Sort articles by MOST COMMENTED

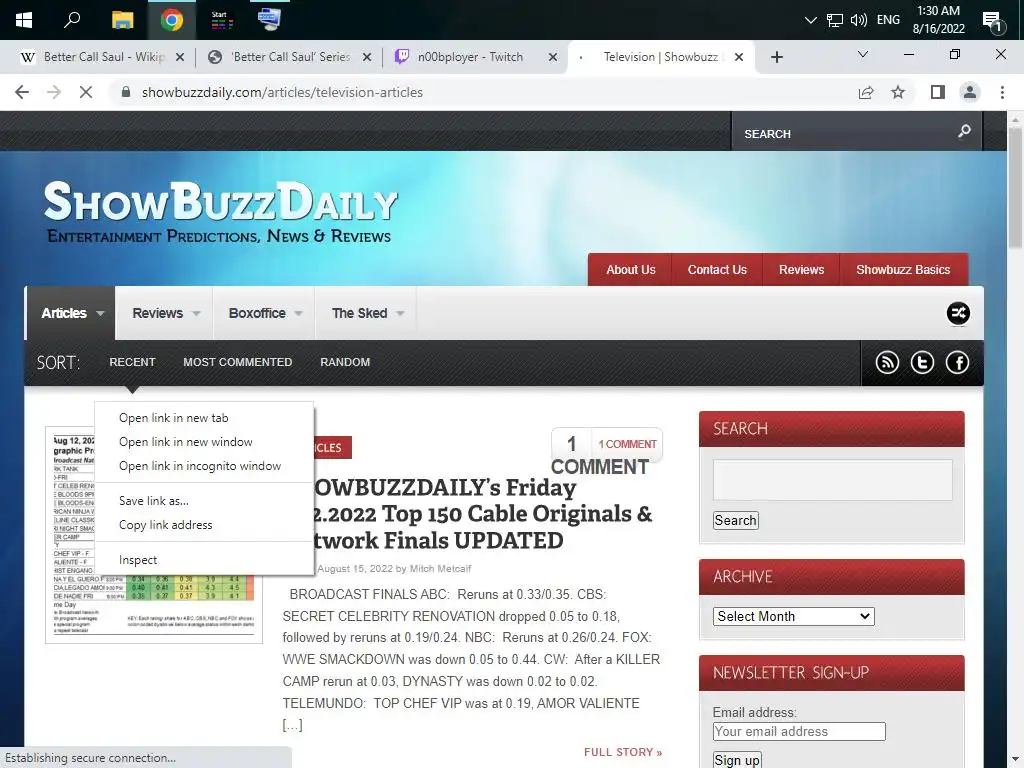[238, 362]
